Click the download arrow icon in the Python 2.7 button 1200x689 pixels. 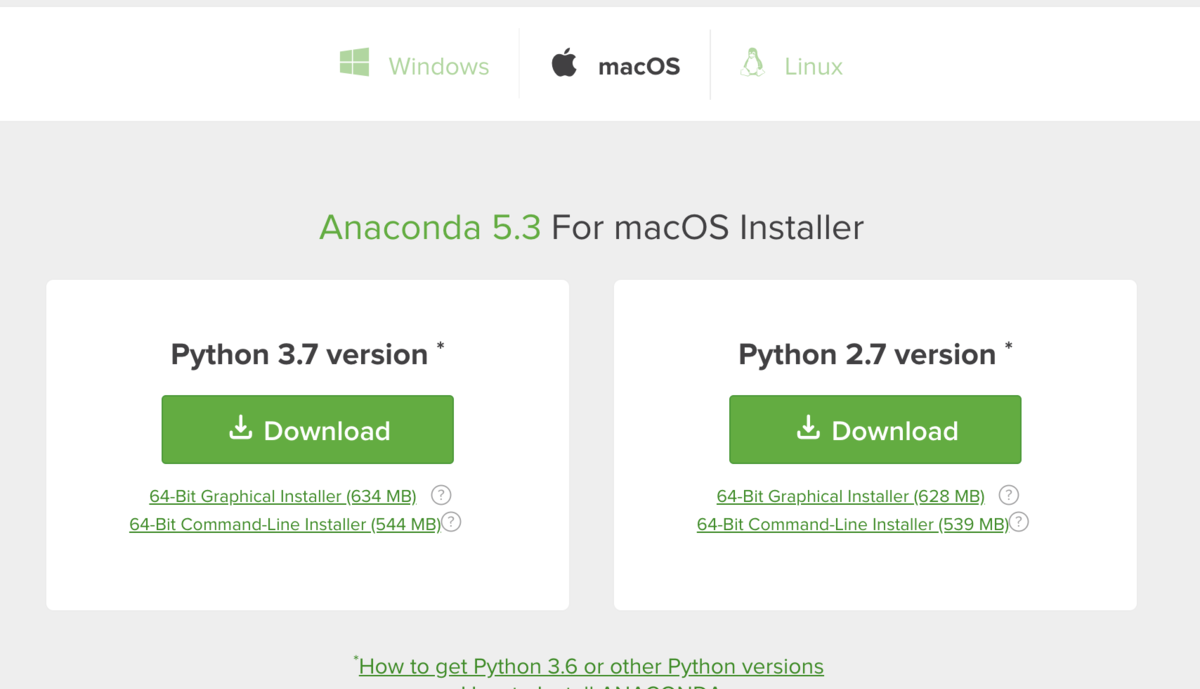point(808,428)
